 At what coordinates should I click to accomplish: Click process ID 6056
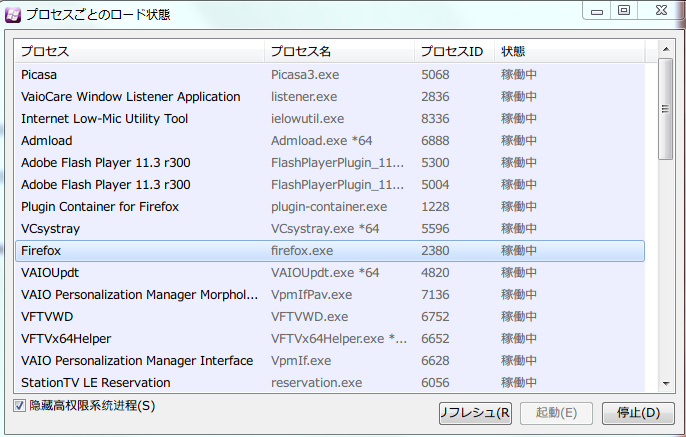[435, 382]
